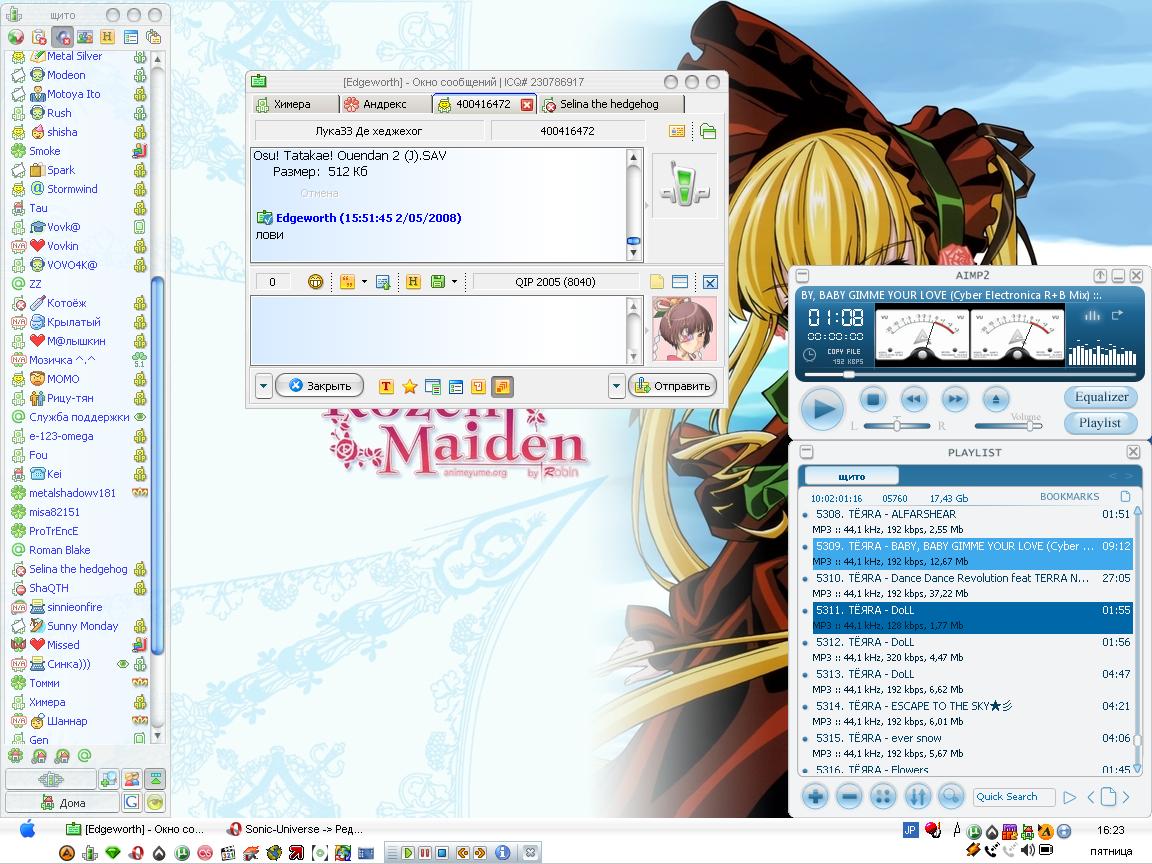Click the playlist remove minus button
The width and height of the screenshot is (1152, 864).
[x=849, y=796]
